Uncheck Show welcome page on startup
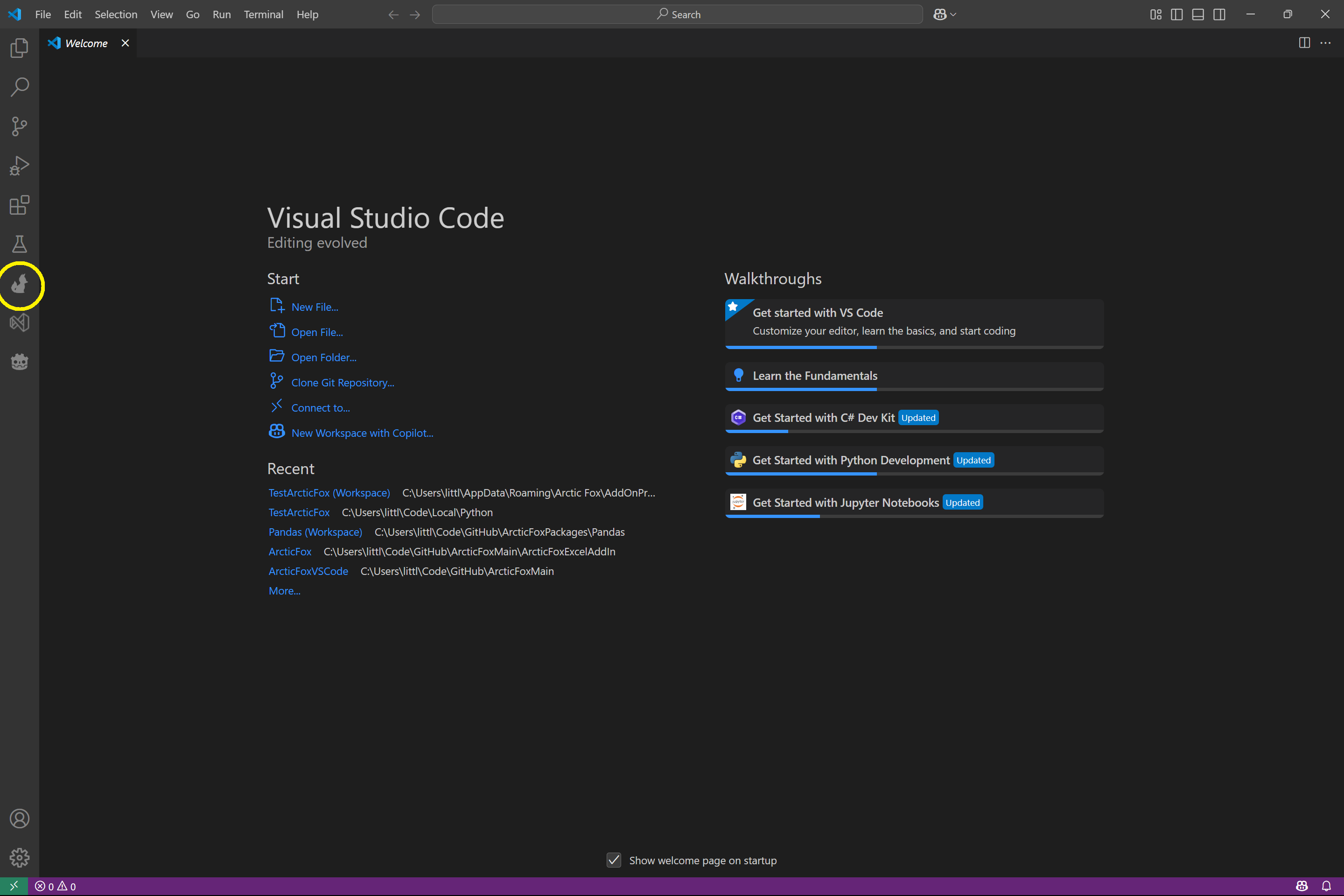The image size is (1344, 896). pos(614,860)
